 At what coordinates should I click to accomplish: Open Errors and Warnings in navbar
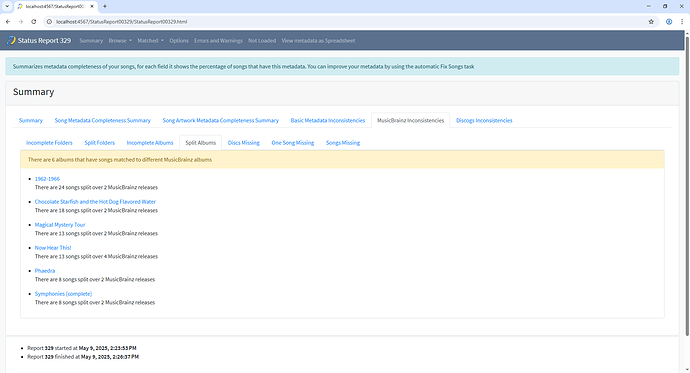218,40
